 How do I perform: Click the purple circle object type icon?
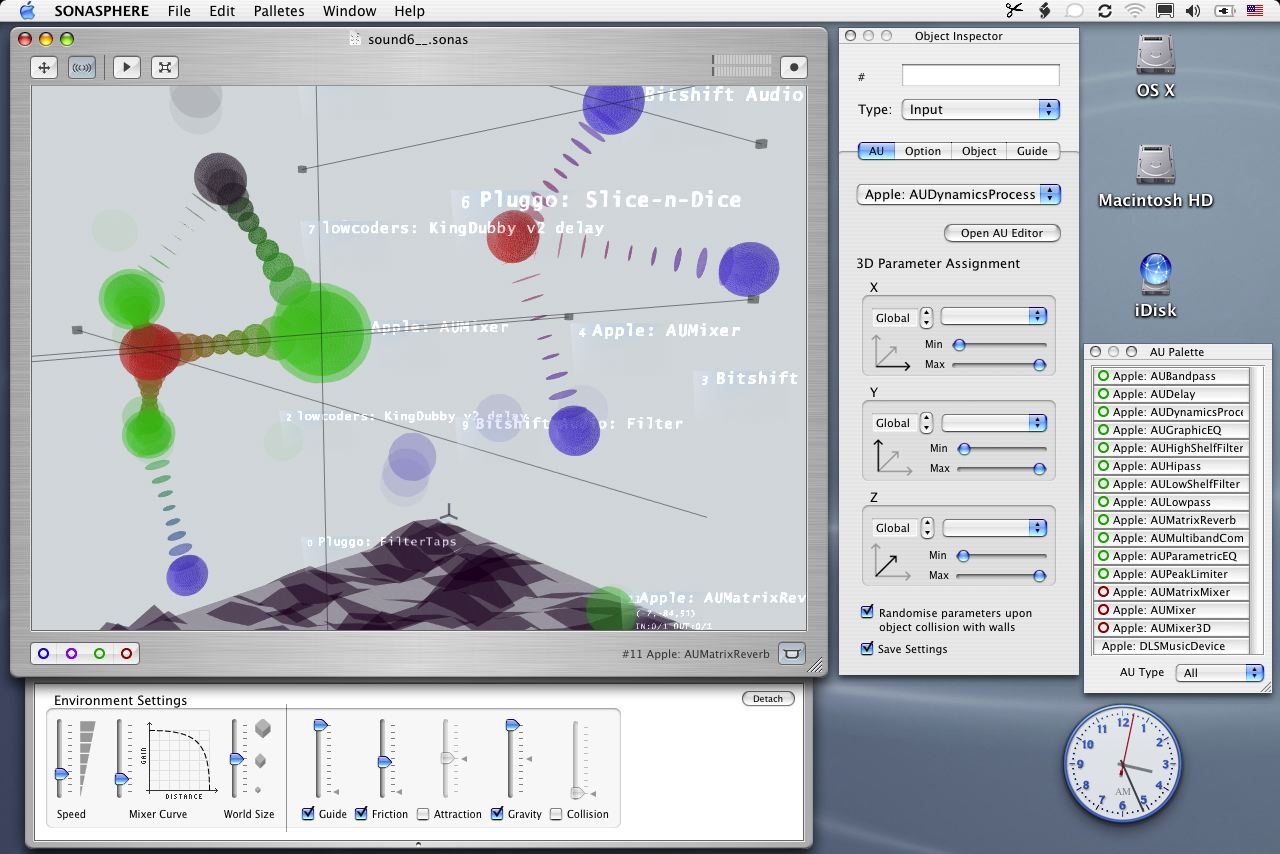tap(71, 654)
